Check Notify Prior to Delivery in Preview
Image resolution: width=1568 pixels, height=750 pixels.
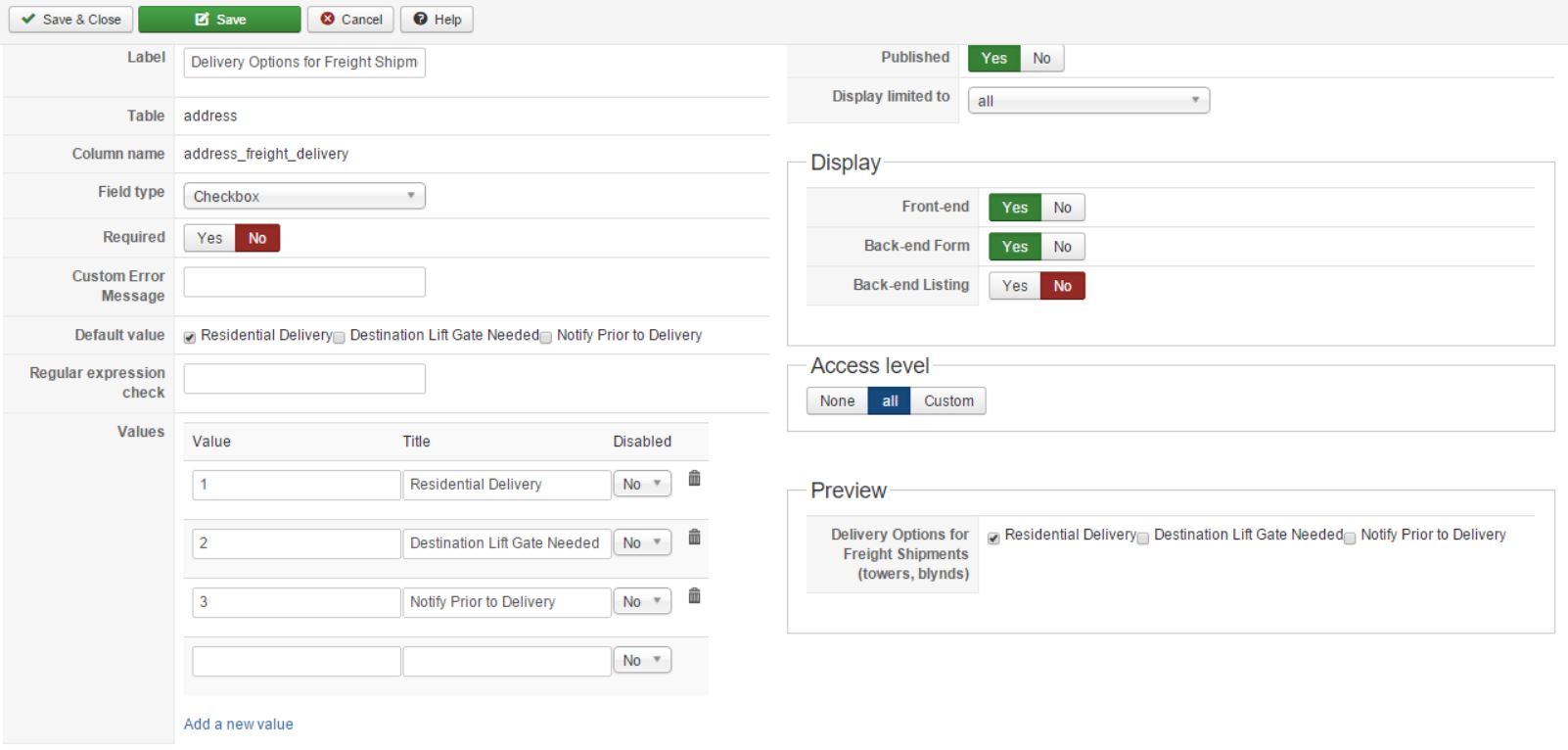[1350, 539]
